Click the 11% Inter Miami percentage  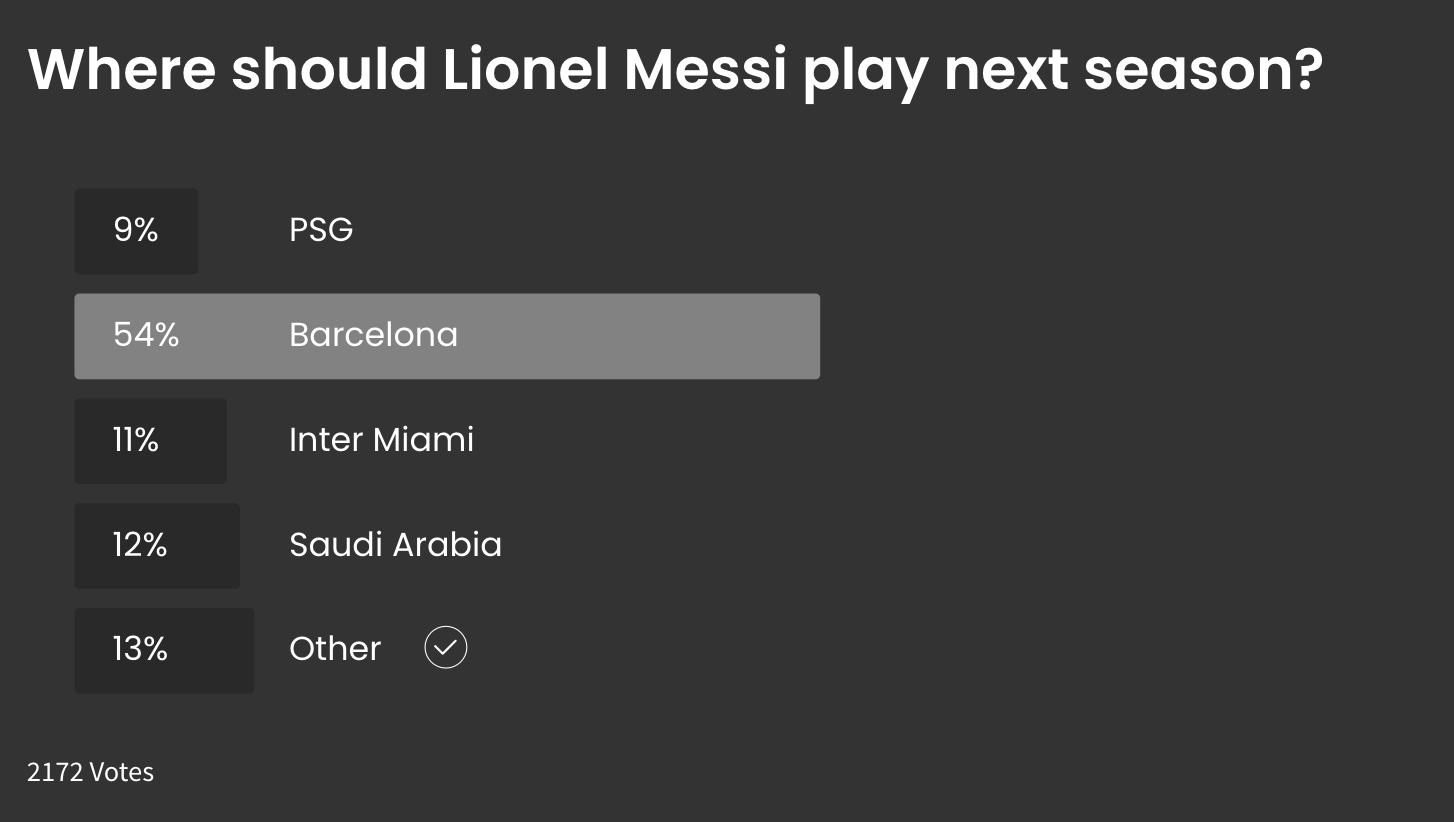pos(135,440)
